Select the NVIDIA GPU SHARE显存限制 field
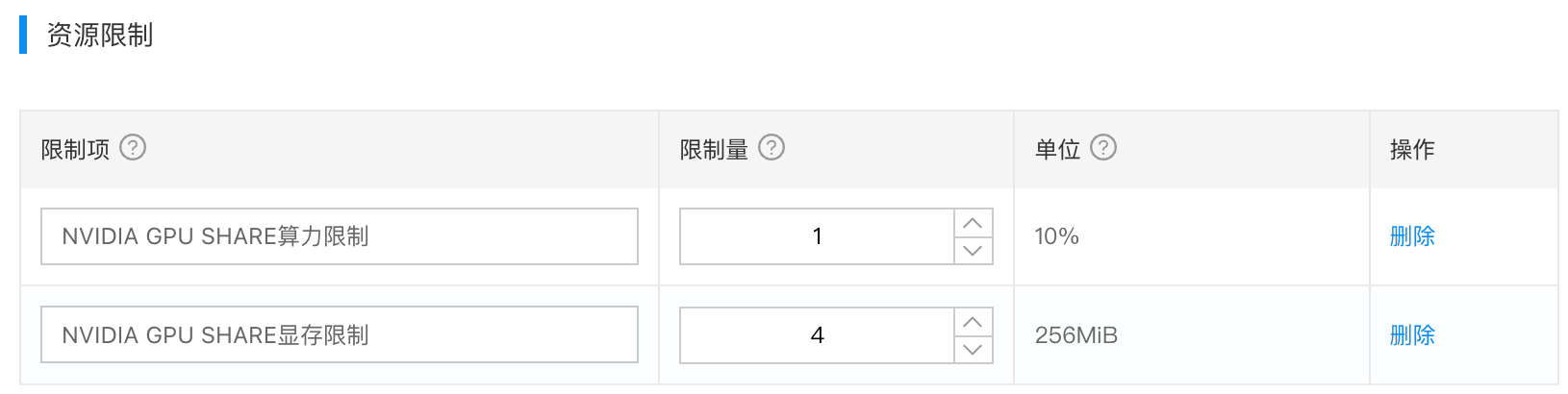 click(340, 335)
